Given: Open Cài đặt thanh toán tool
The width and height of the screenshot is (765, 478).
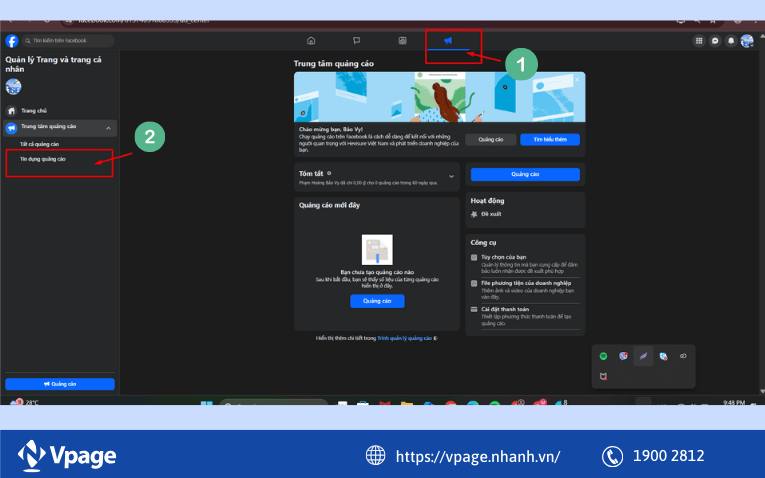Looking at the screenshot, I should (525, 316).
